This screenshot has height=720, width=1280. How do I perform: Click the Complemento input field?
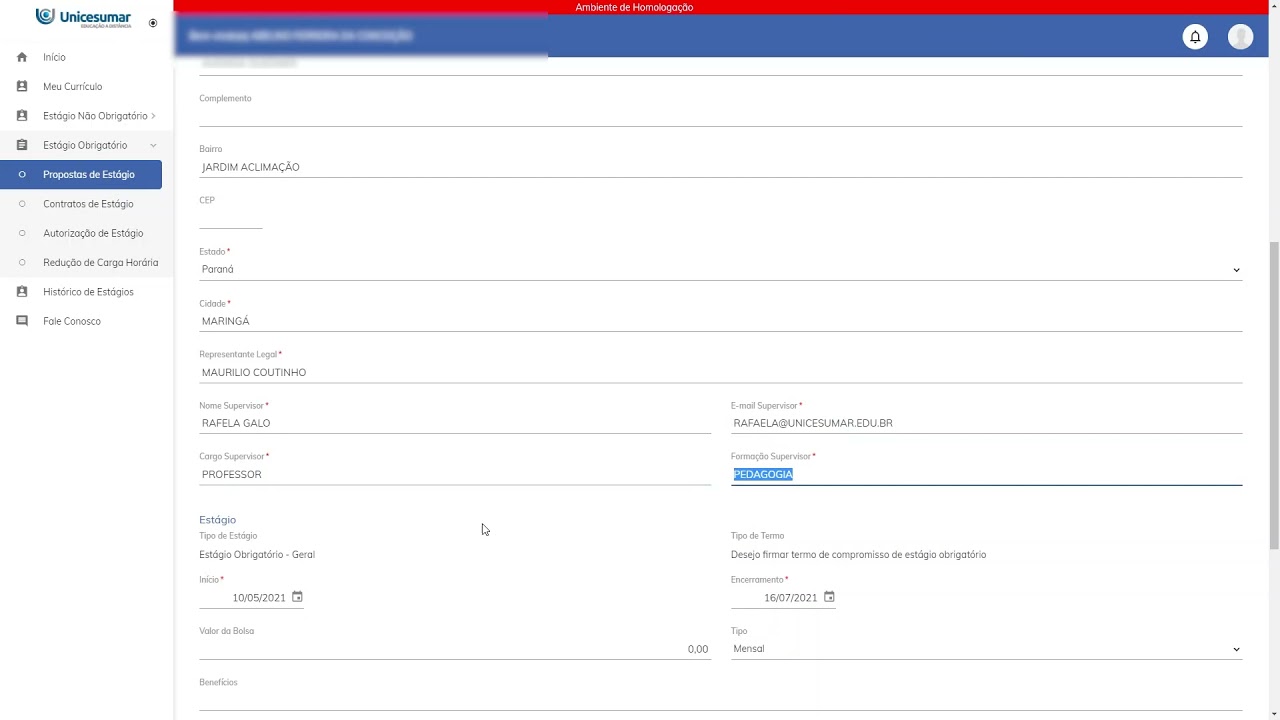pyautogui.click(x=720, y=116)
